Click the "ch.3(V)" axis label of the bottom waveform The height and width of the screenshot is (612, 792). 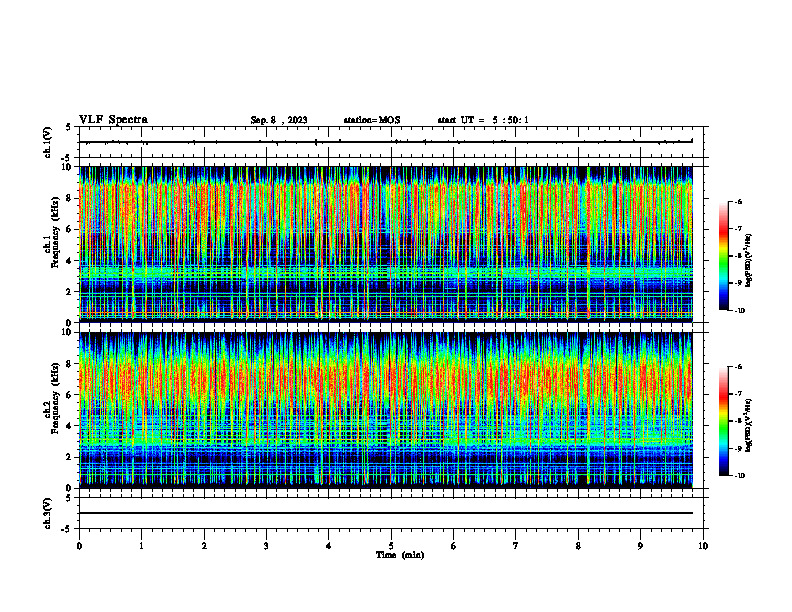tap(48, 513)
